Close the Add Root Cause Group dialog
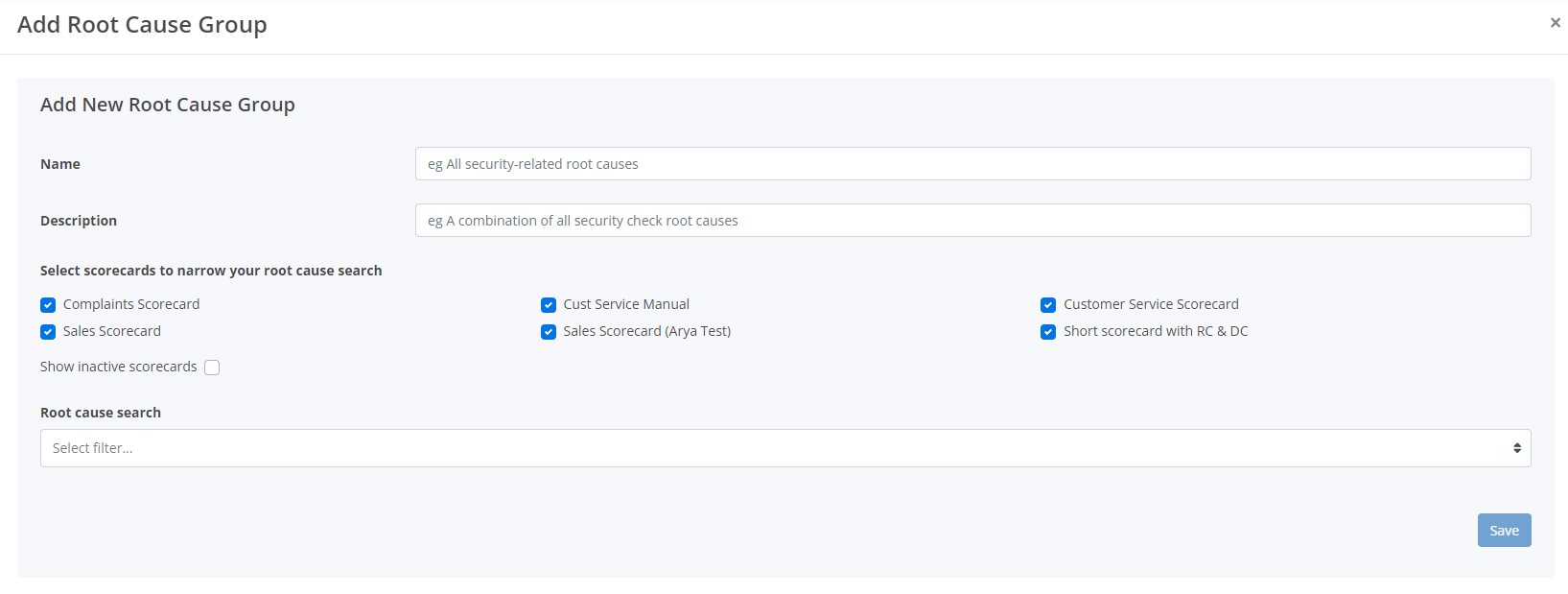This screenshot has width=1568, height=594. coord(1555,23)
